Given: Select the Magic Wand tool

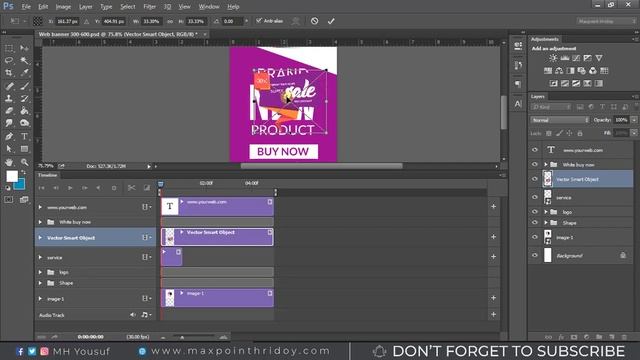Looking at the screenshot, I should (x=24, y=60).
